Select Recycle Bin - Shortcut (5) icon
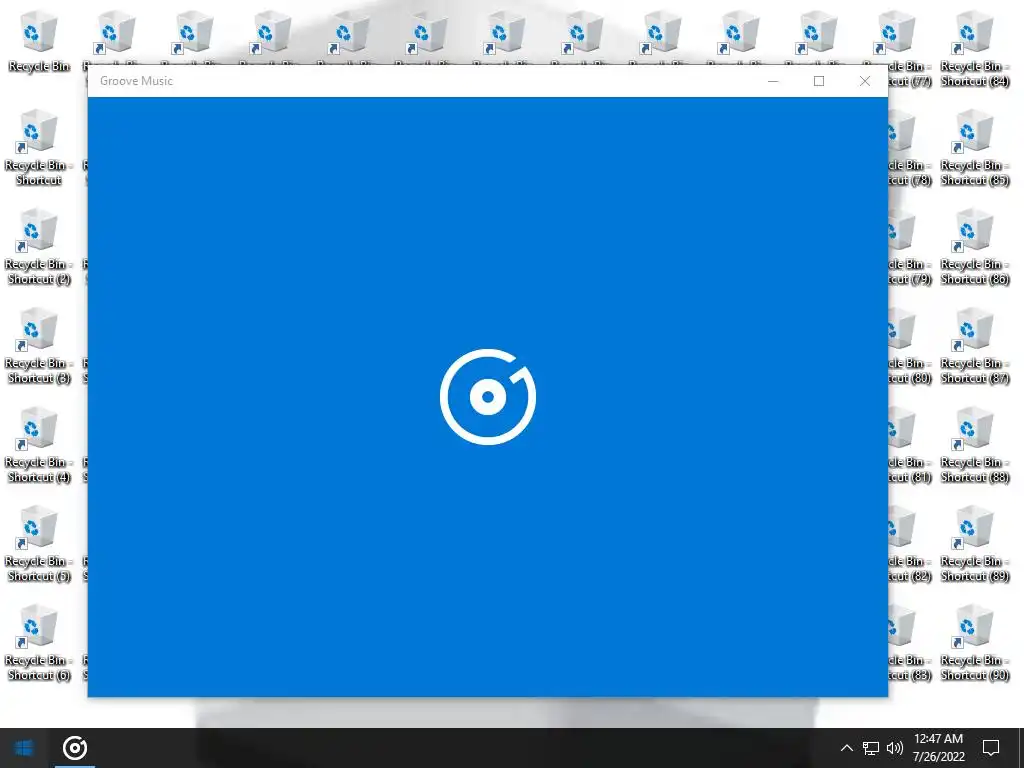Screen dimensions: 1024x768 click(x=39, y=545)
